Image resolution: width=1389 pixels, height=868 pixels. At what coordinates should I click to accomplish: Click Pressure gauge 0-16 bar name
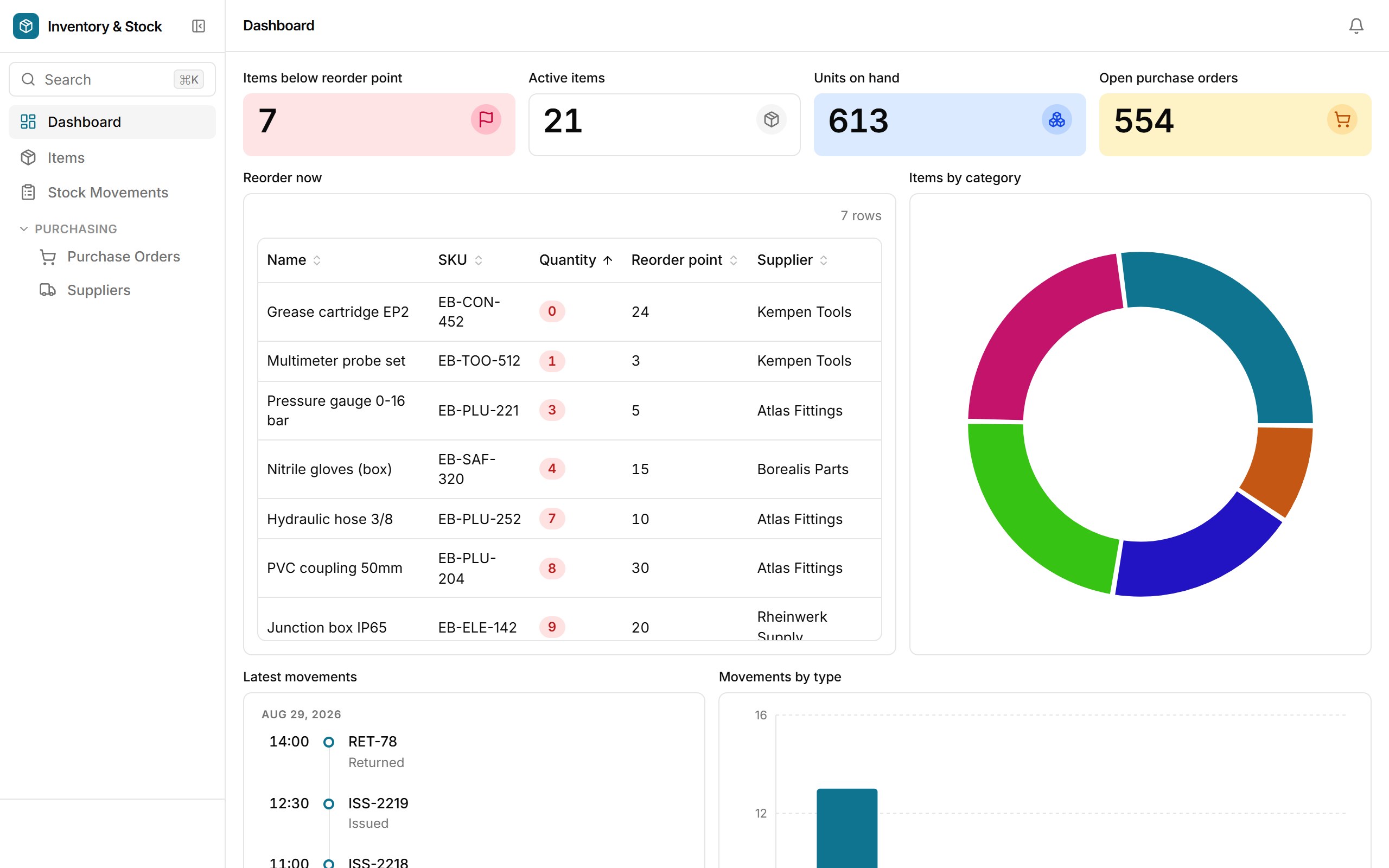tap(336, 411)
